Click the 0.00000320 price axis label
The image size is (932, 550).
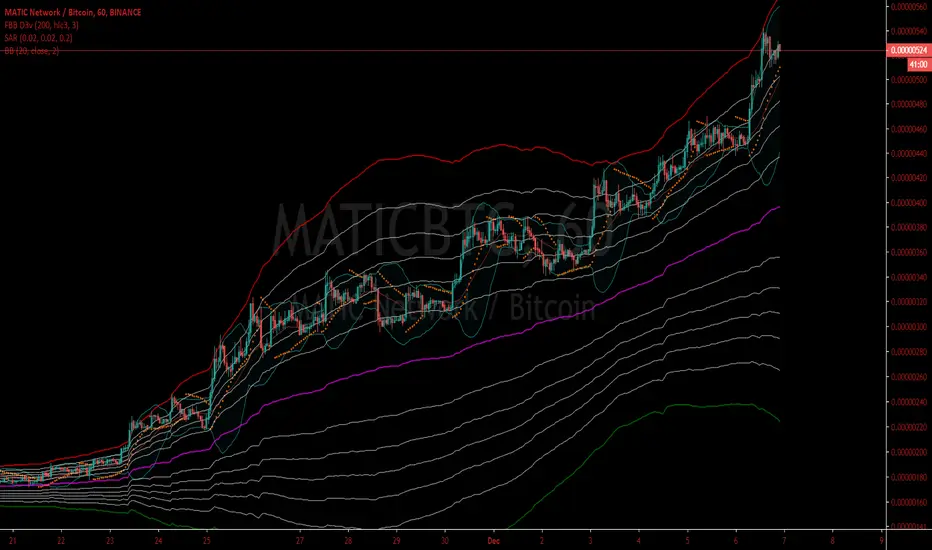[x=909, y=301]
